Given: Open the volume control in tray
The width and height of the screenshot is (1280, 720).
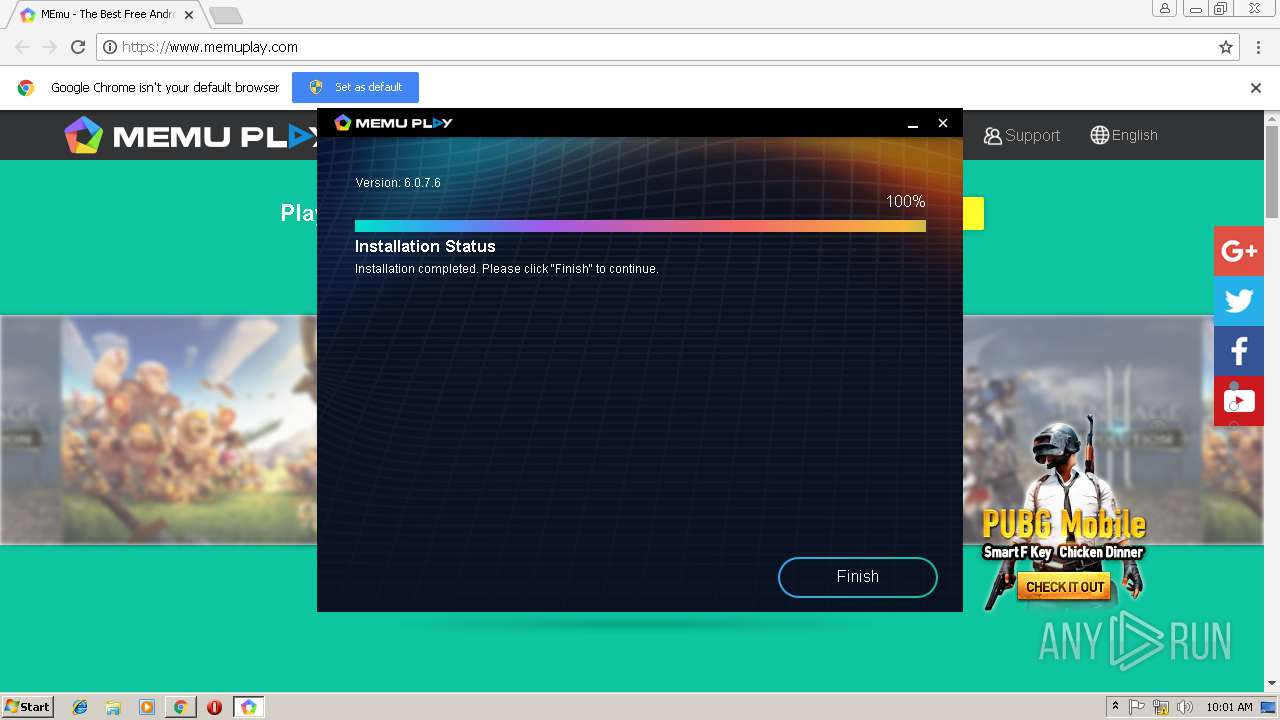Looking at the screenshot, I should 1186,707.
